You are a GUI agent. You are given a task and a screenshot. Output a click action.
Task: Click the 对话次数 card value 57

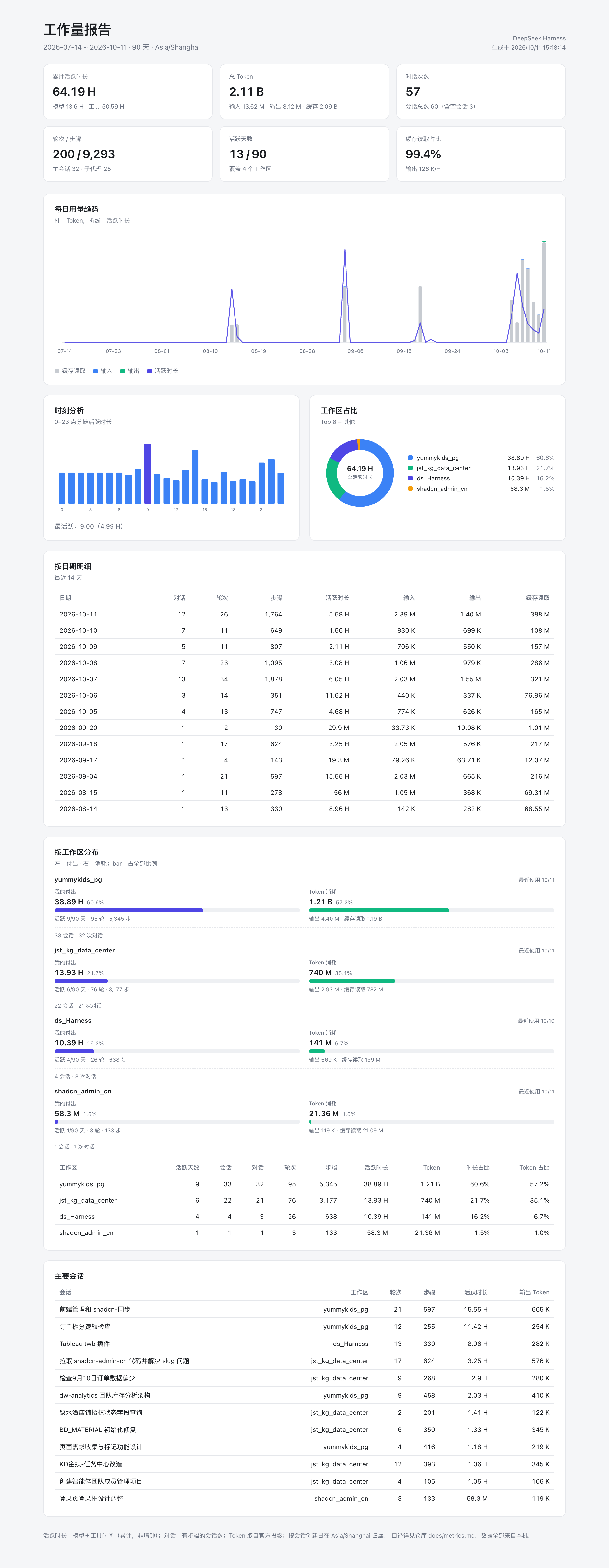413,92
